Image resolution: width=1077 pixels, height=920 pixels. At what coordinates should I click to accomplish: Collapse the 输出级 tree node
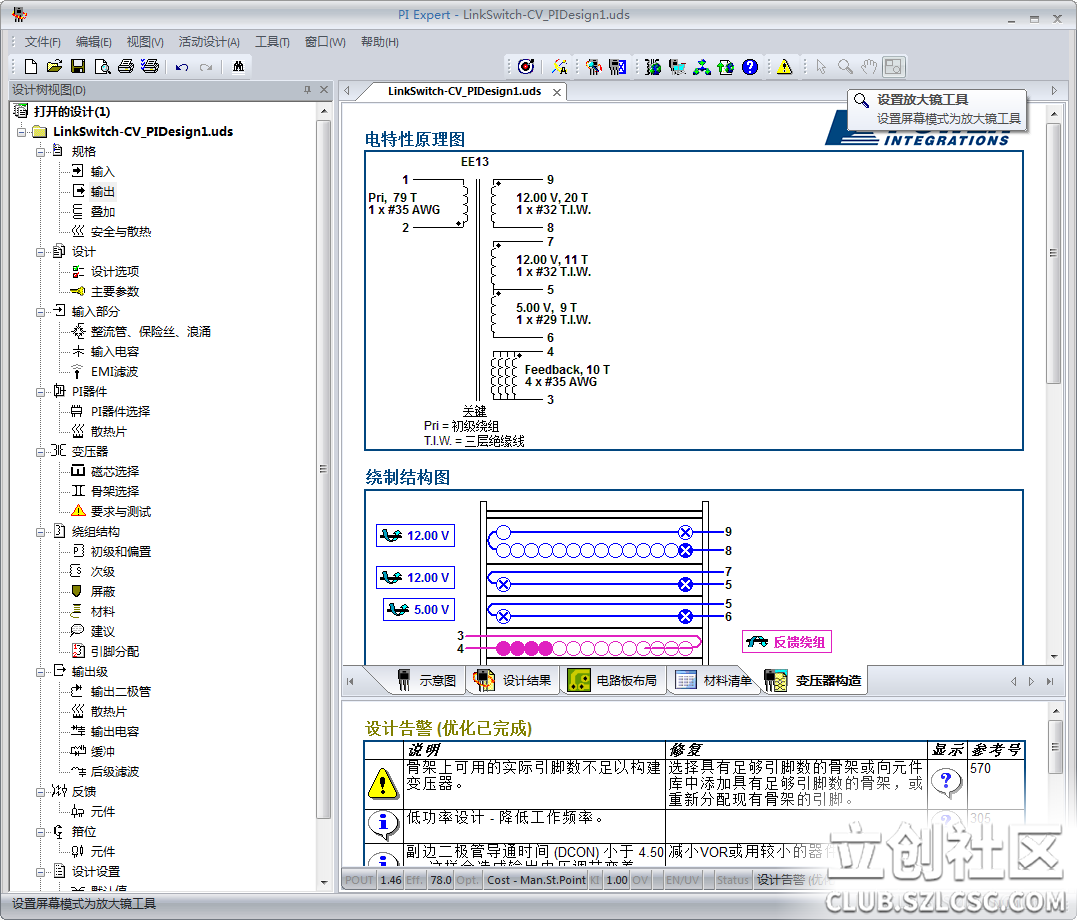click(x=41, y=672)
